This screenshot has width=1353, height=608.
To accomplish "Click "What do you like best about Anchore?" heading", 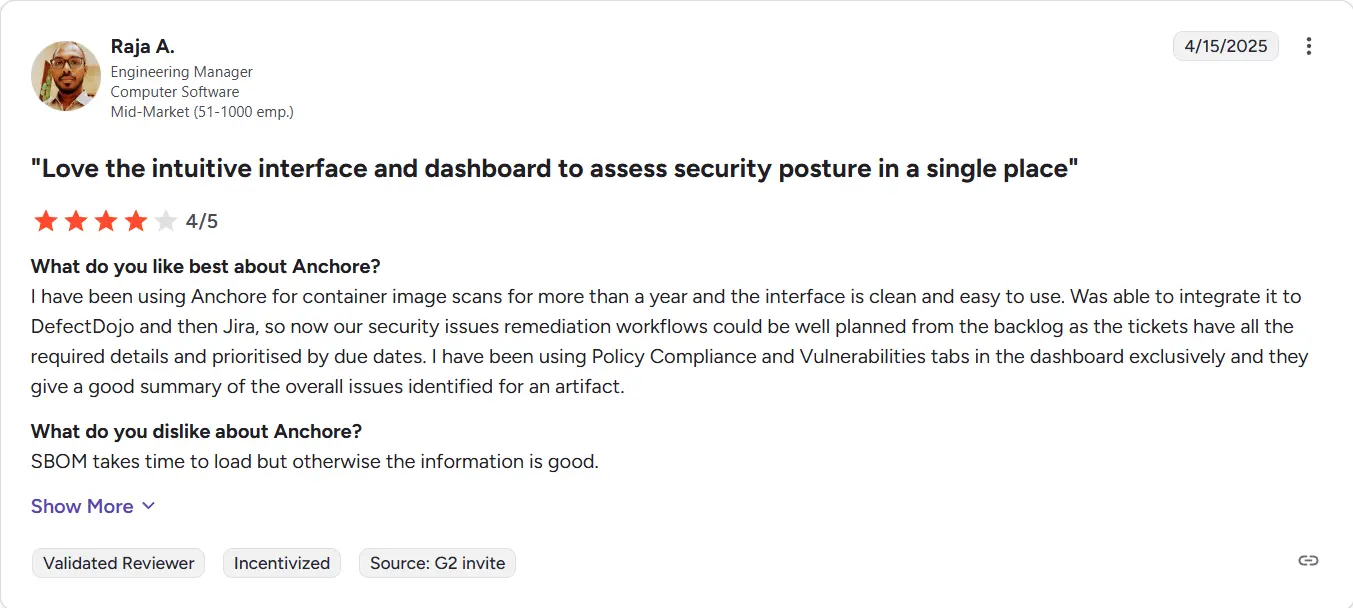I will (206, 266).
